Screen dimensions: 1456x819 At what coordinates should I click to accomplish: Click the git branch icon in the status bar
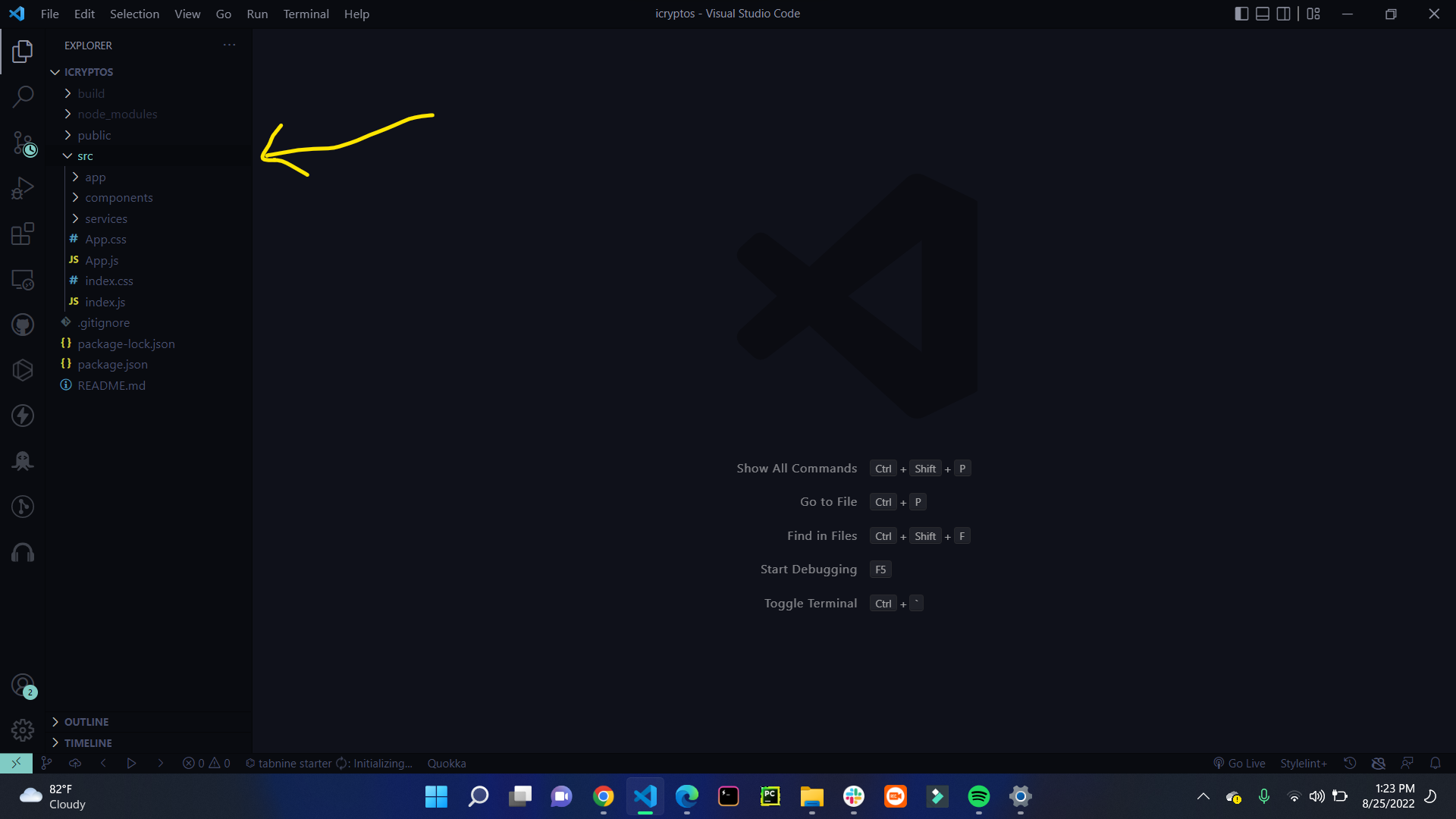pos(46,763)
